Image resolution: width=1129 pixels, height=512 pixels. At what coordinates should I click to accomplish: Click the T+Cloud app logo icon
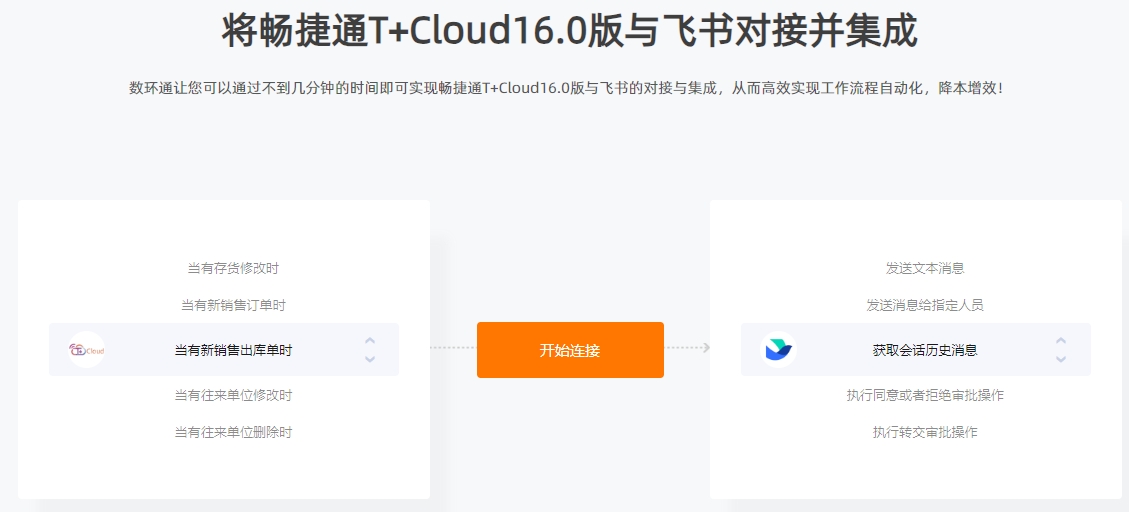(x=86, y=350)
